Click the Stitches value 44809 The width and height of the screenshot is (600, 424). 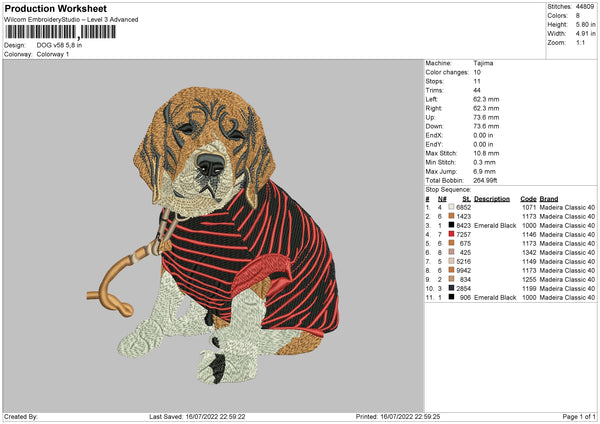585,7
